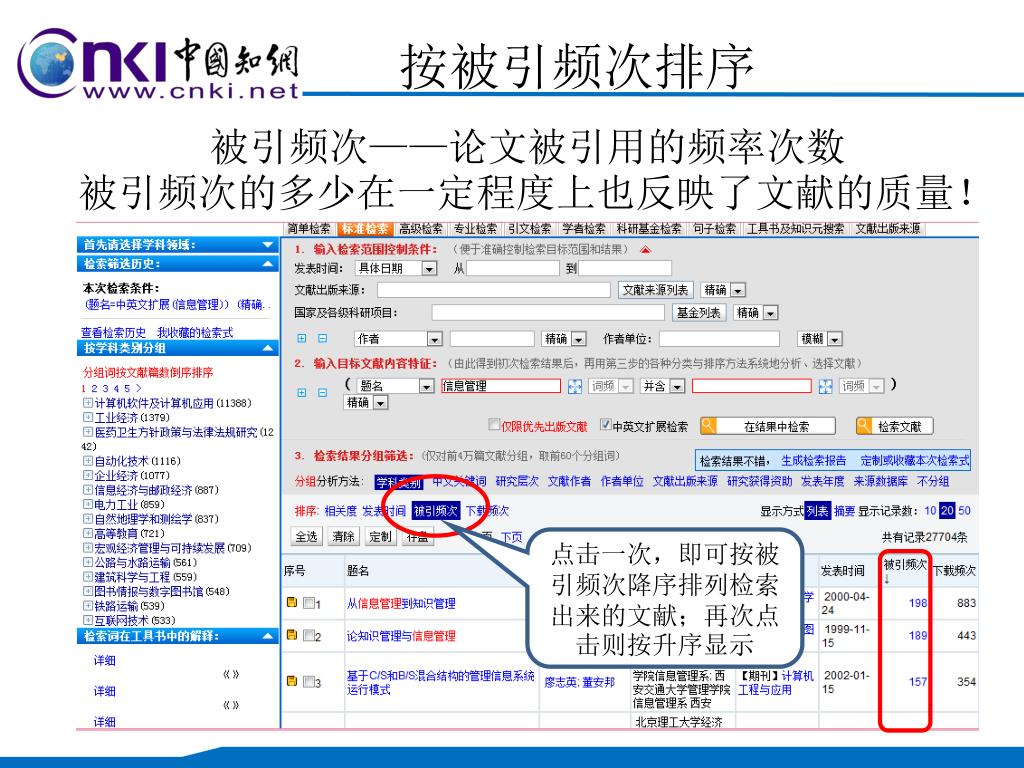Switch to the 高级检索 tab
The height and width of the screenshot is (768, 1024).
(421, 229)
